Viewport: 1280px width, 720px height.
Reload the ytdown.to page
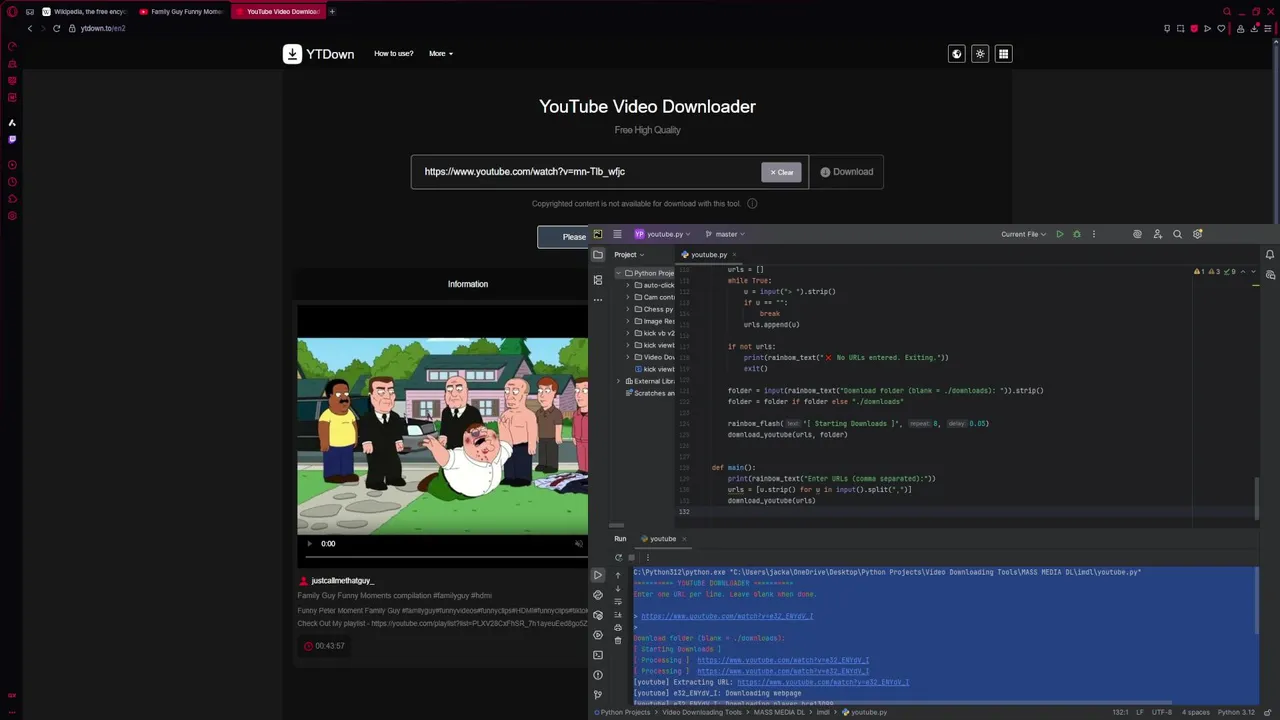point(57,28)
